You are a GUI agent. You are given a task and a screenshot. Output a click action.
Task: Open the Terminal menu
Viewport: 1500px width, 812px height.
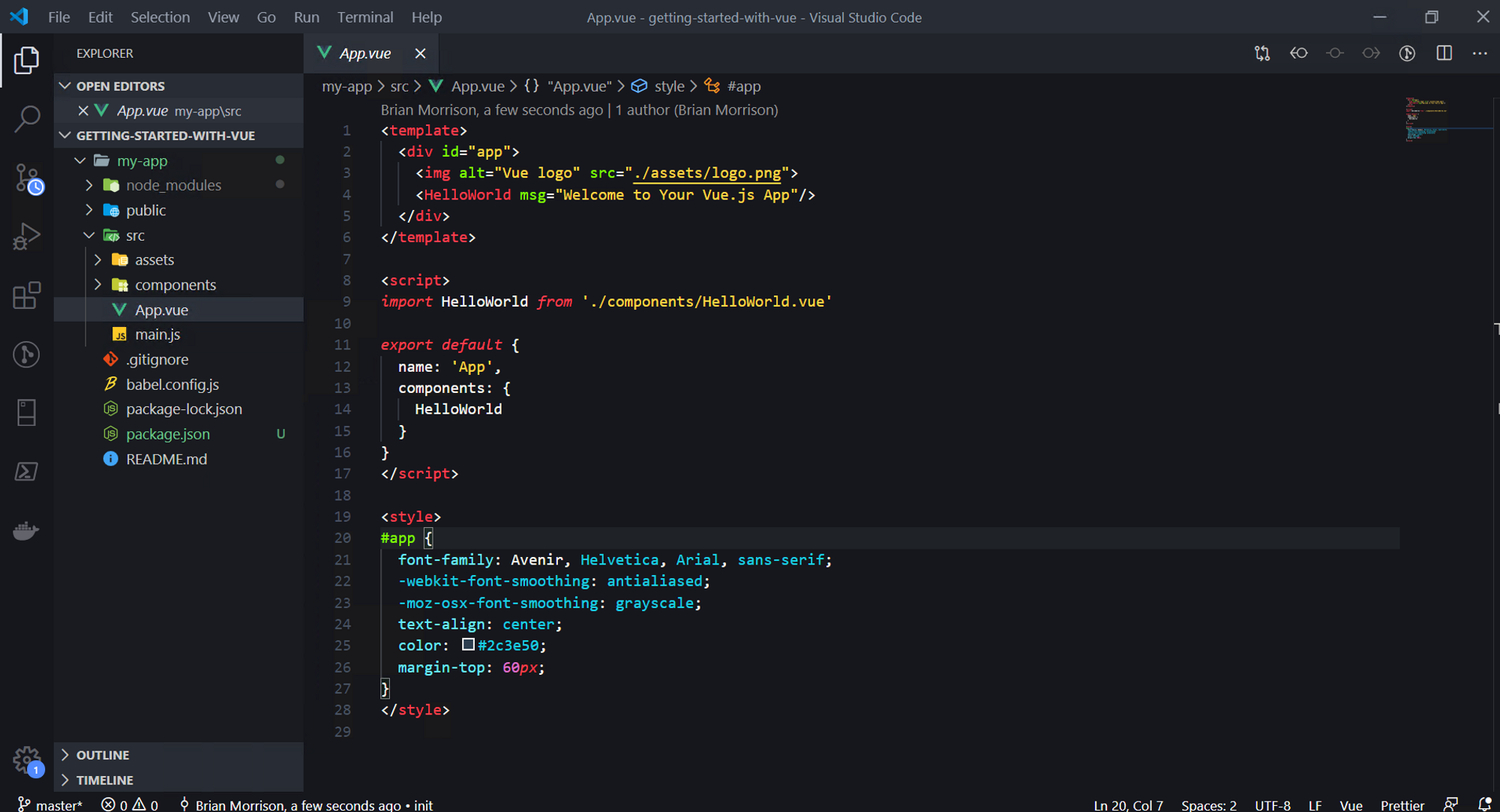364,16
